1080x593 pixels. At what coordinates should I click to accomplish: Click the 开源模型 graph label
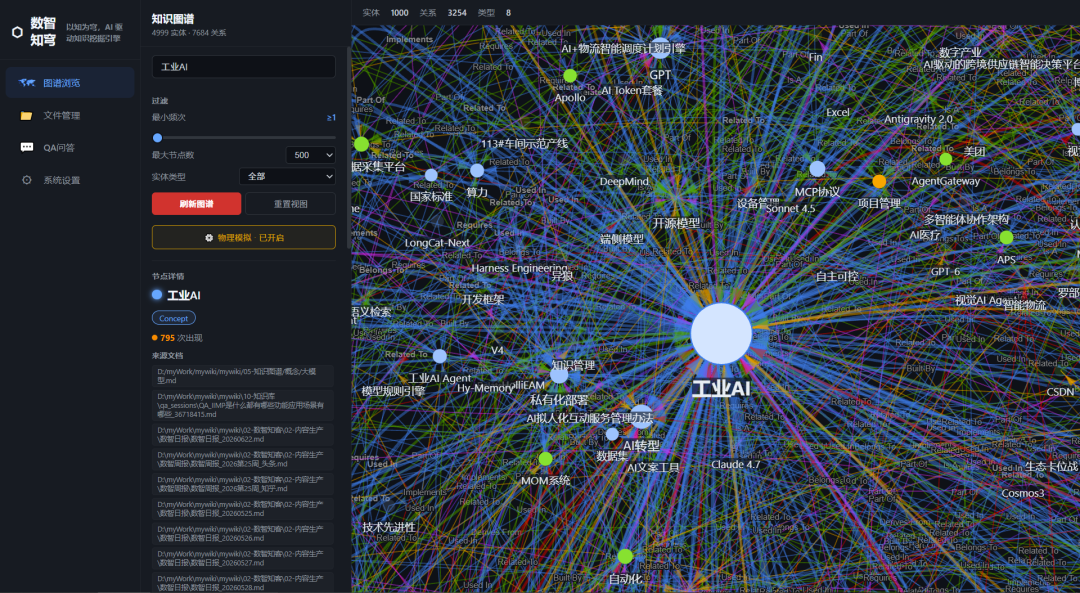pos(676,223)
